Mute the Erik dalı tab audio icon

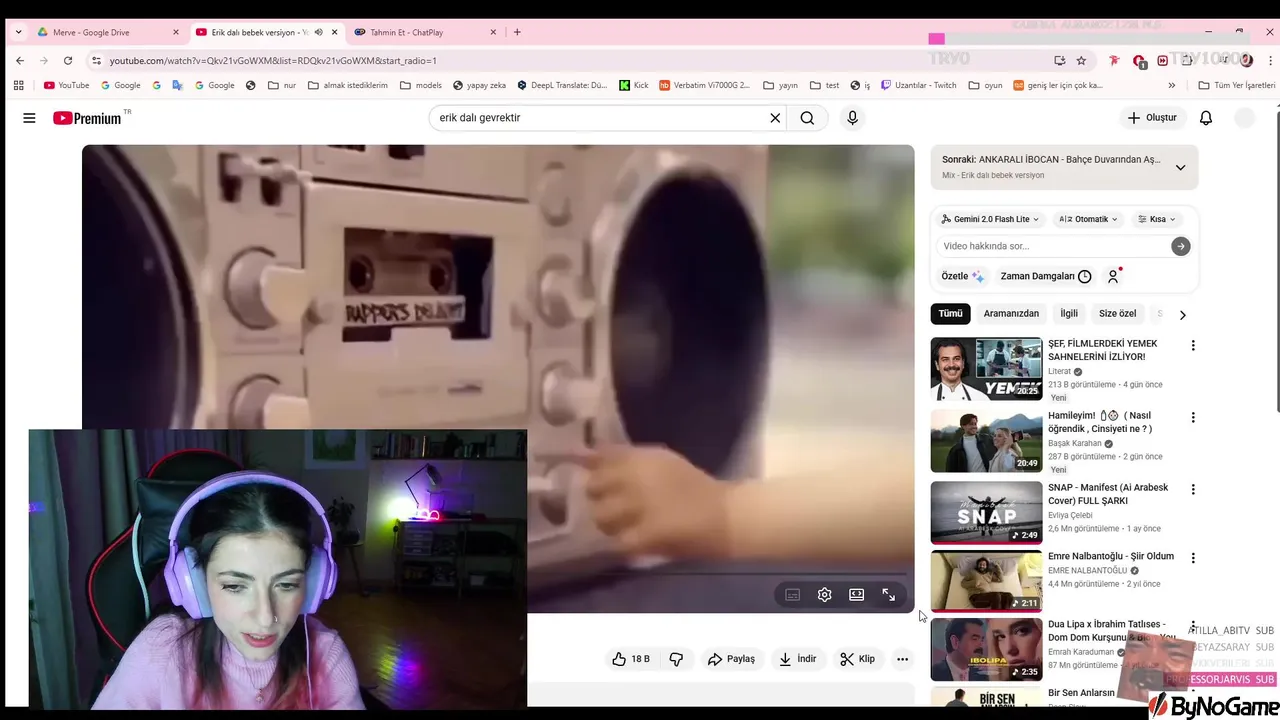point(319,32)
